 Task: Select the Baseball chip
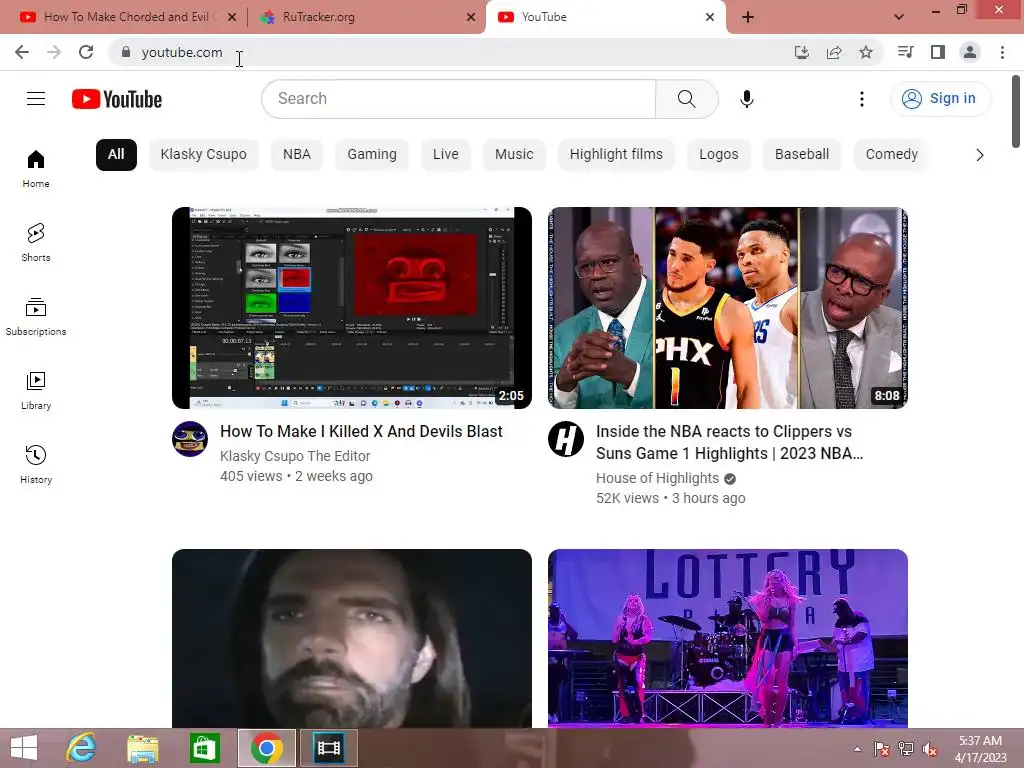[x=802, y=155]
